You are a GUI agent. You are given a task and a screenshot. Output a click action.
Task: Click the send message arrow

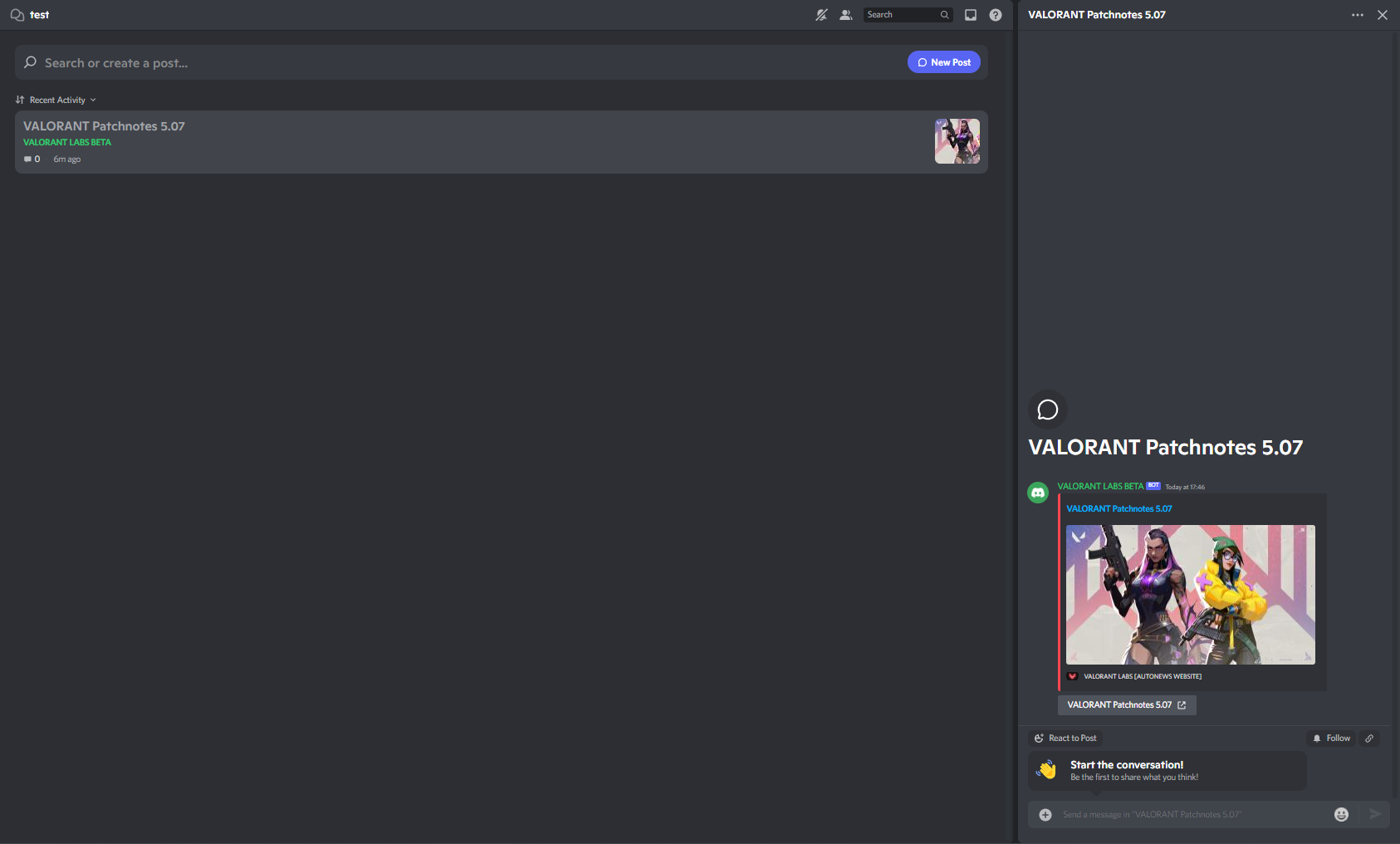point(1375,814)
